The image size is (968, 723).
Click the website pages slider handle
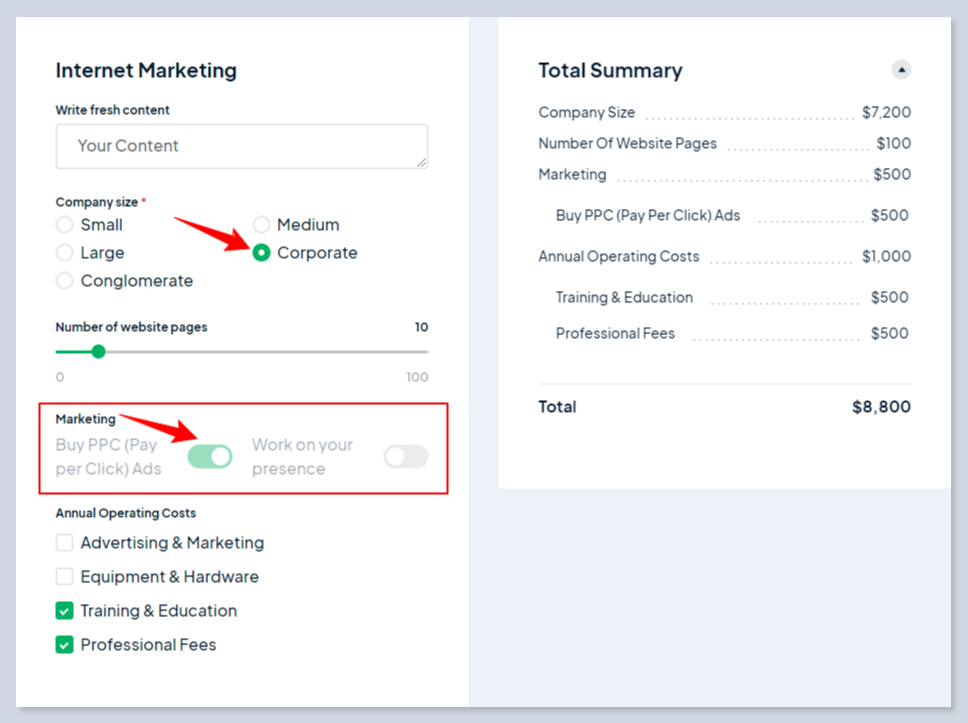coord(98,351)
